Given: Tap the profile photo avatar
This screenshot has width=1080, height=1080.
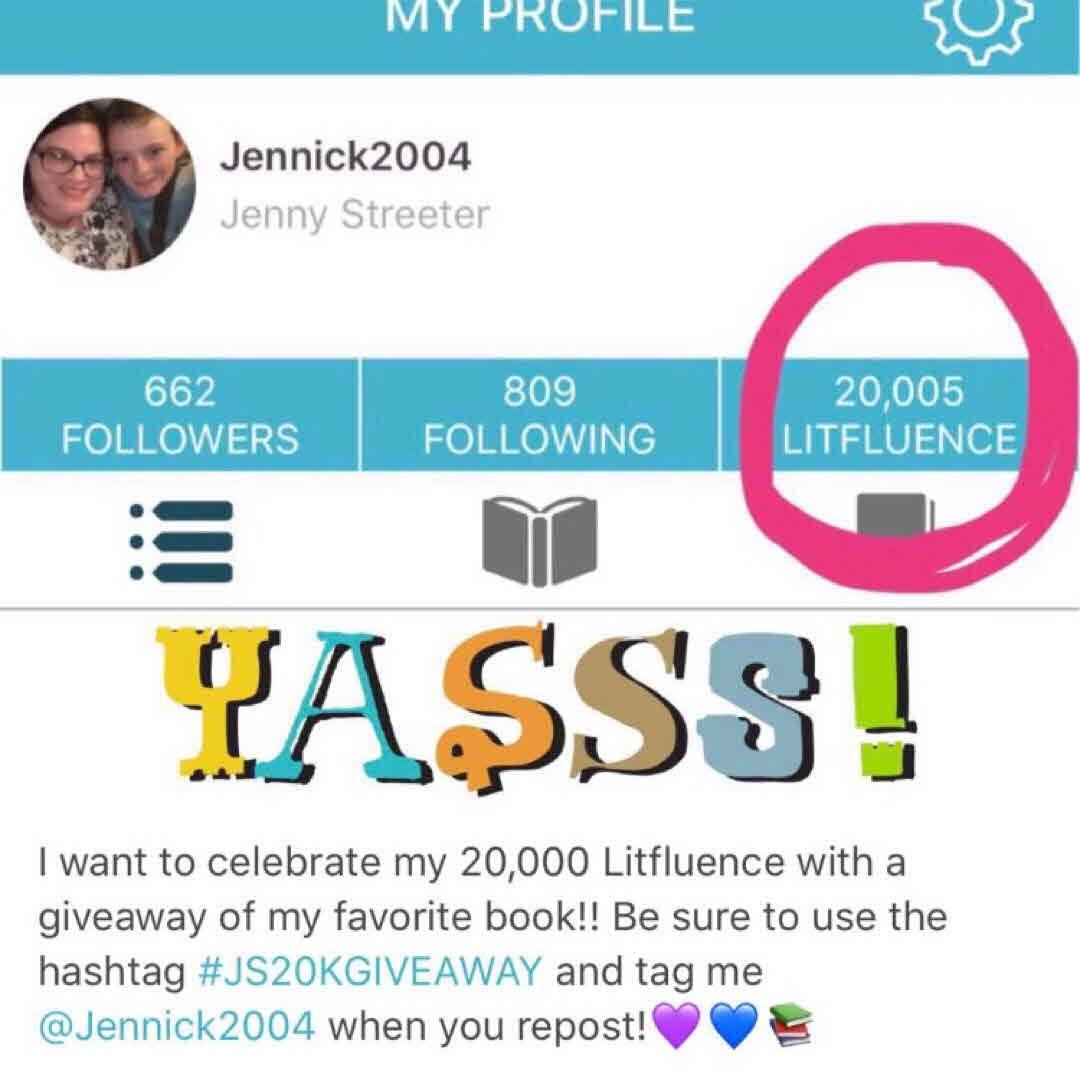Looking at the screenshot, I should 110,184.
